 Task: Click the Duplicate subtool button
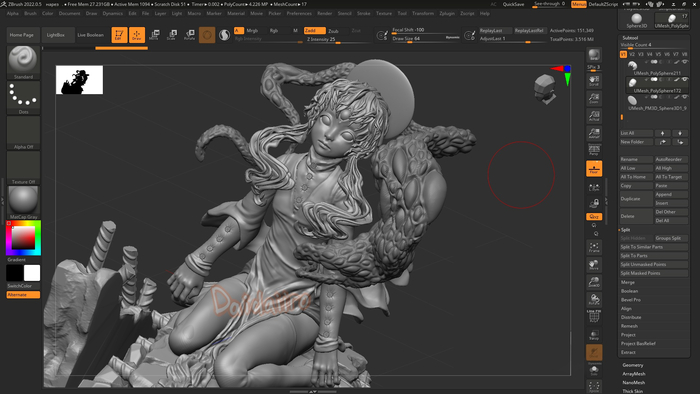(x=636, y=199)
